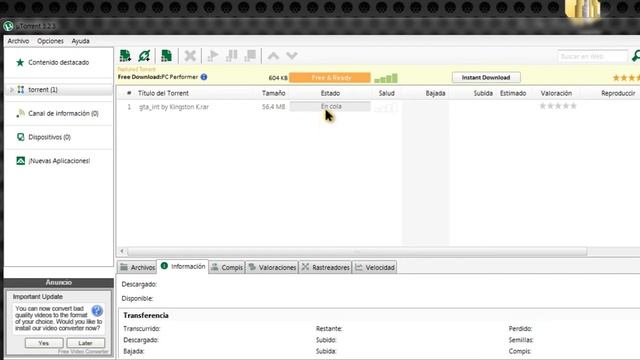Click Add Torrent from URL icon
640x360 pixels.
pos(144,56)
